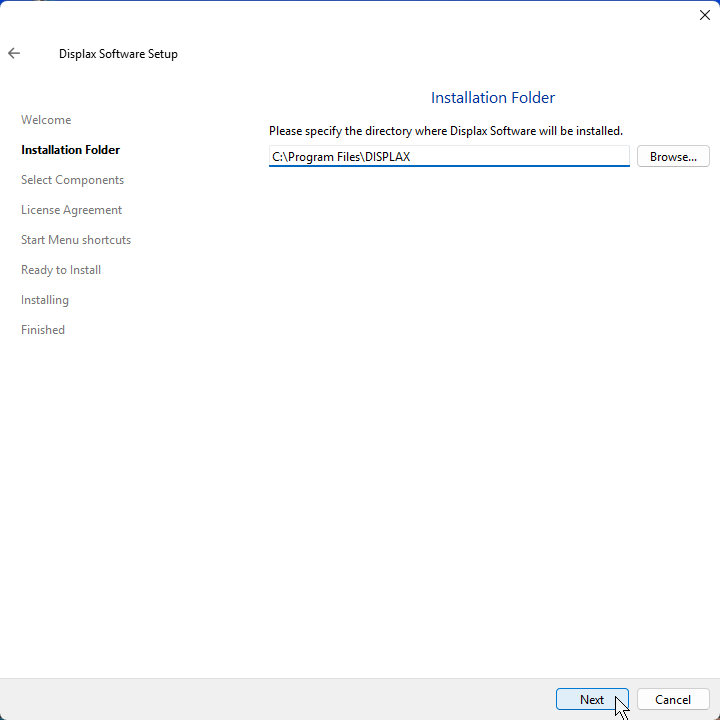Click the Displax Software Setup title text
Screen dimensions: 720x720
coord(118,54)
